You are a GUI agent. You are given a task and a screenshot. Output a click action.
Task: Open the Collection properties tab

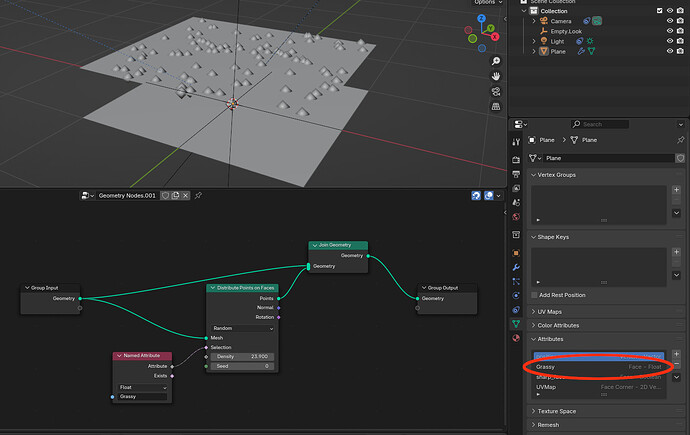(x=516, y=235)
